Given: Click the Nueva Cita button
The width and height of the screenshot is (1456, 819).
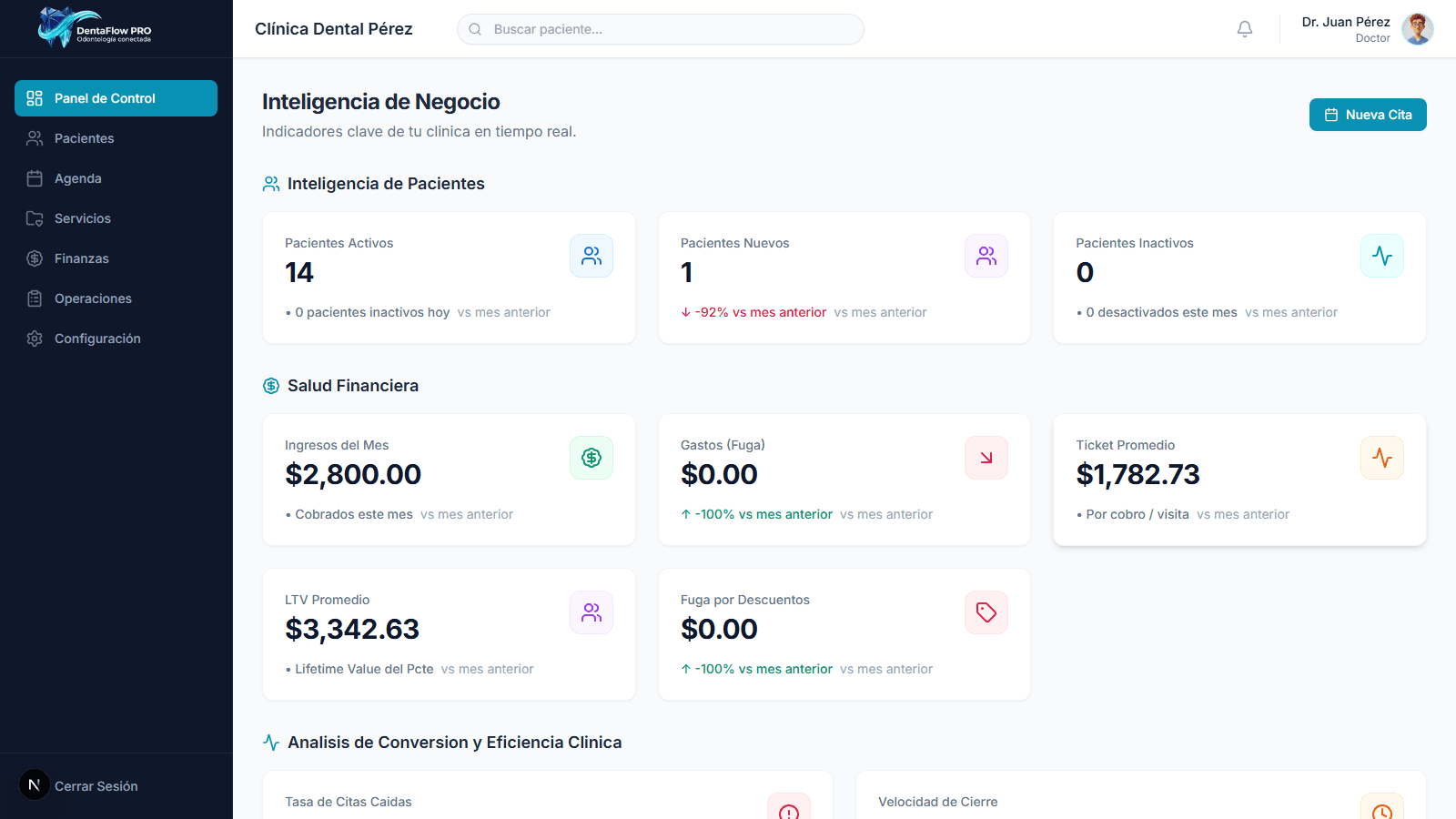Looking at the screenshot, I should pyautogui.click(x=1368, y=115).
